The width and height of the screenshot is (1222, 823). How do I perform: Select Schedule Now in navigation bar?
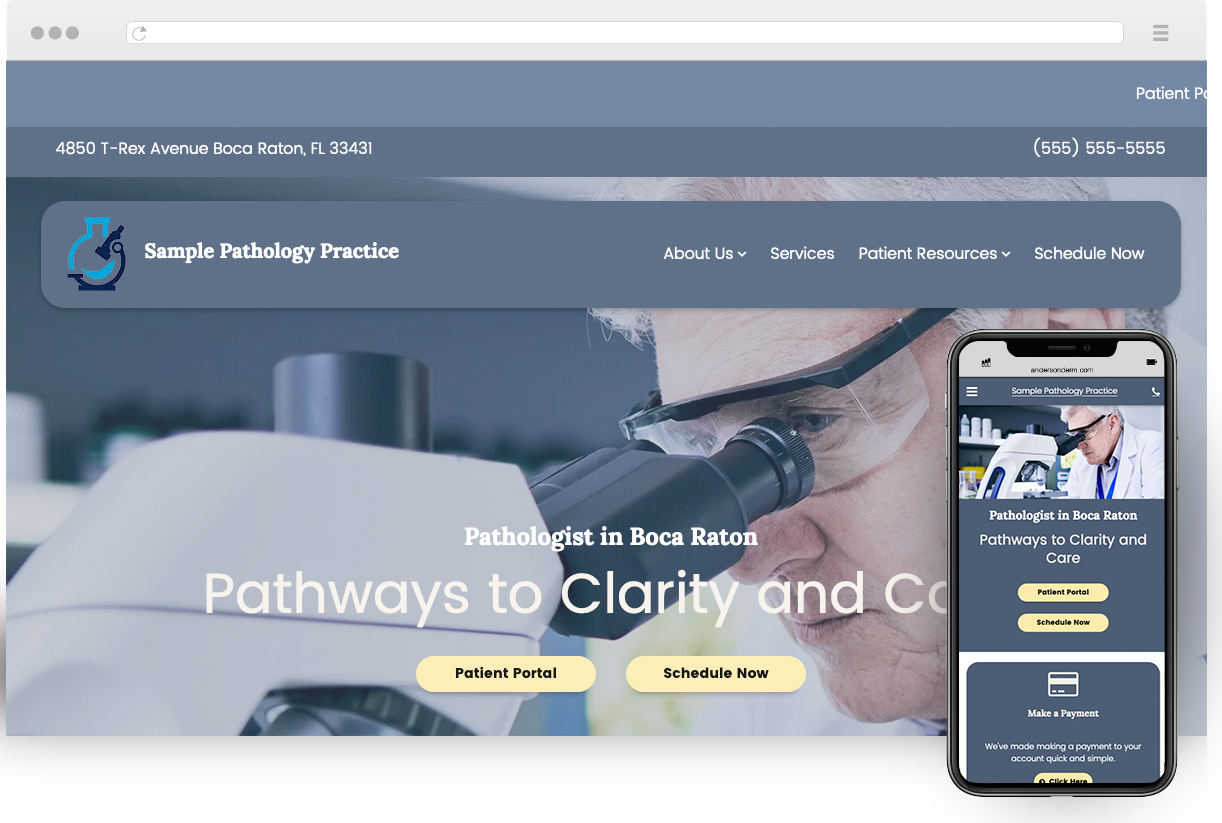[1089, 254]
